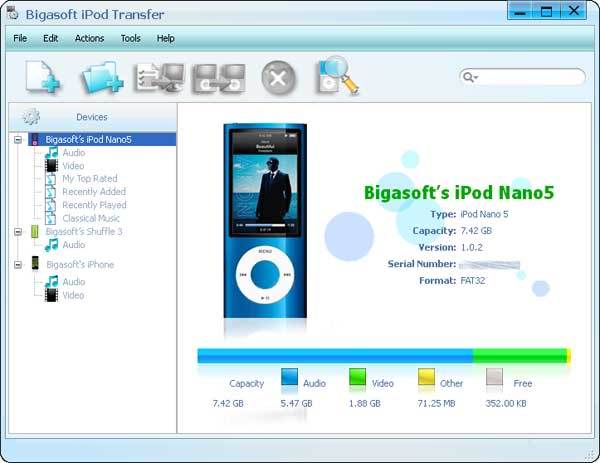
Task: Click the round Delete icon
Action: (x=278, y=78)
